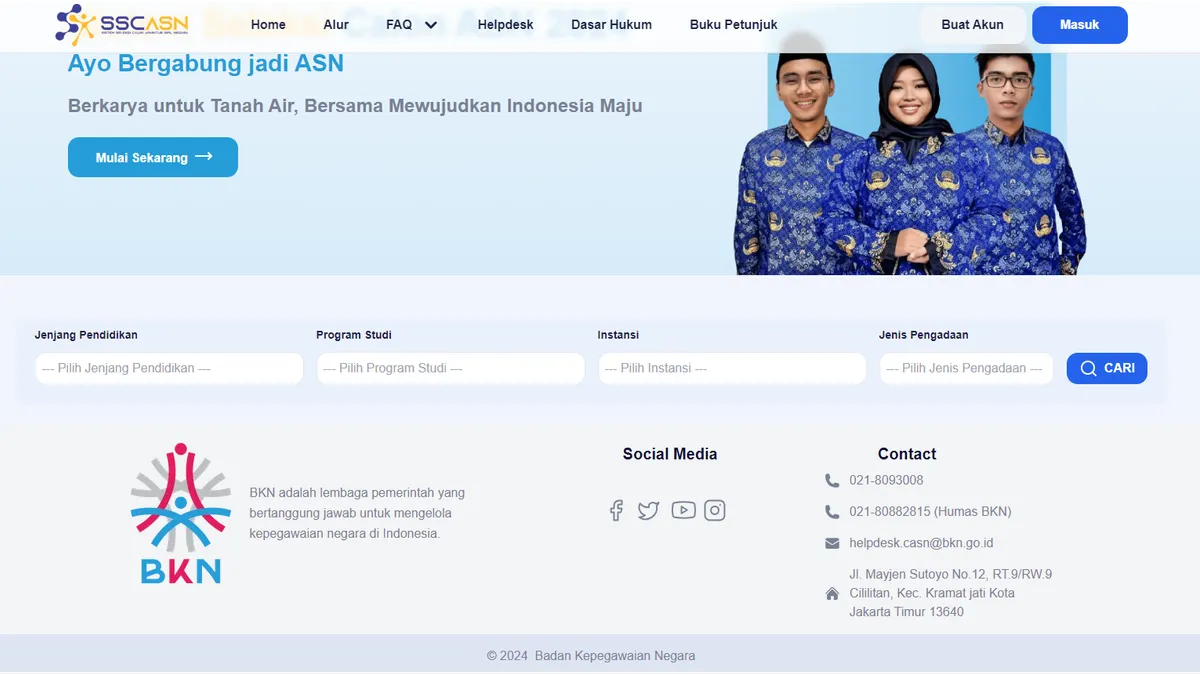Open the Alur menu item
This screenshot has height=675, width=1200.
click(x=336, y=25)
